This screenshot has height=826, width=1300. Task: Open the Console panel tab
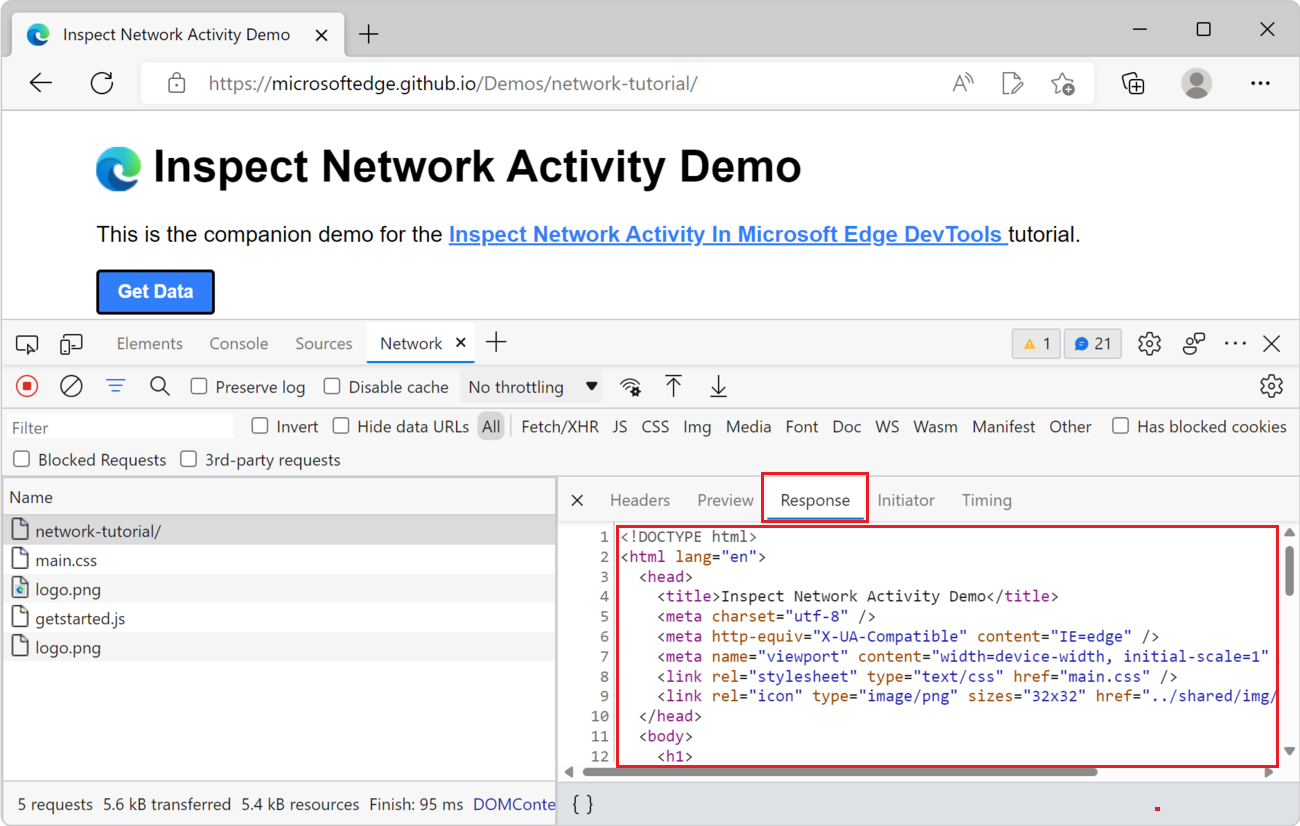(238, 344)
